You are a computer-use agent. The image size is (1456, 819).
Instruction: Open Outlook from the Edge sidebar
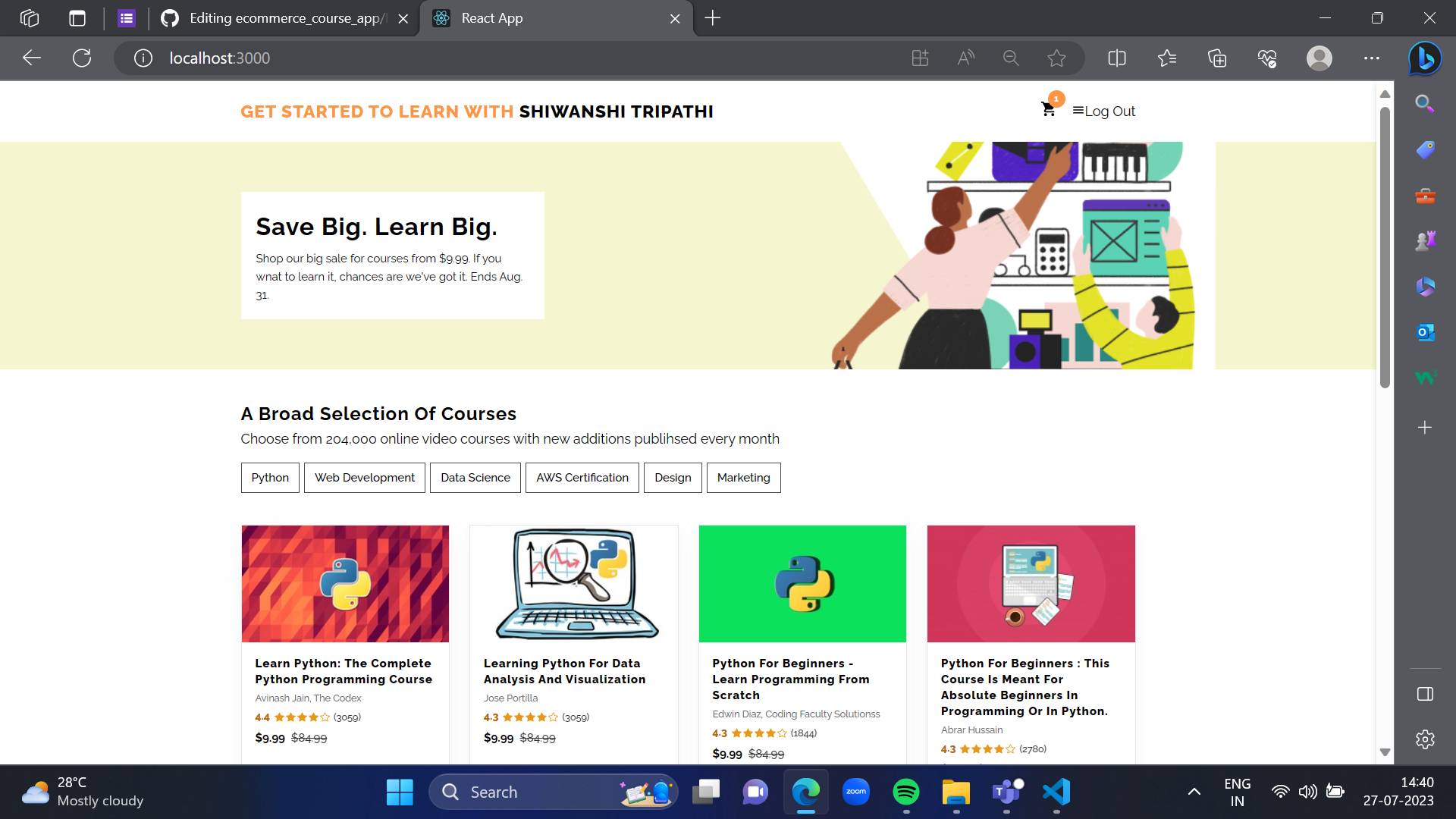[1424, 331]
